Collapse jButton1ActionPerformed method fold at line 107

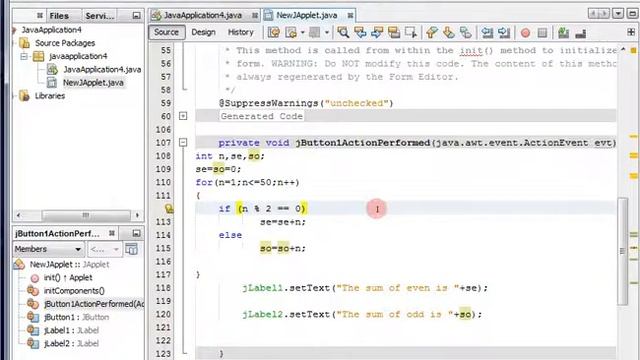coord(183,143)
